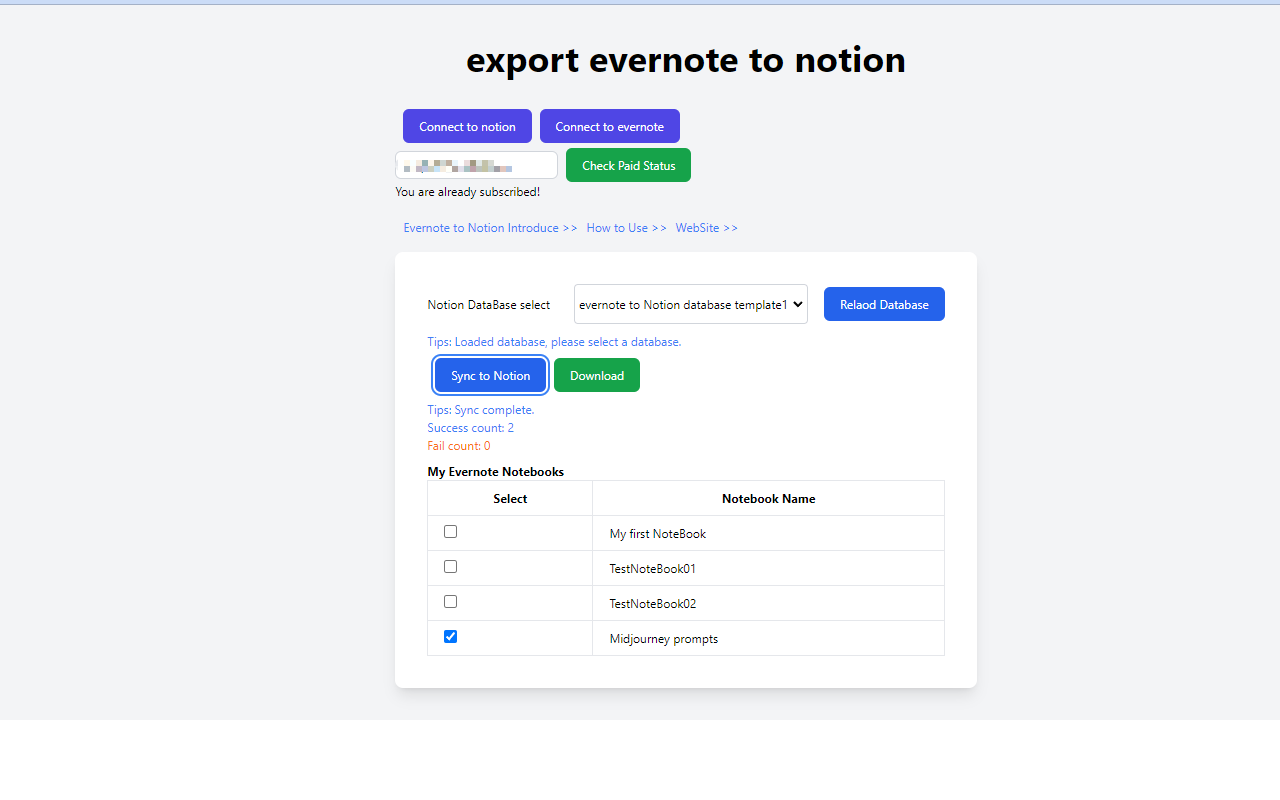Click the green Download button
Image resolution: width=1280 pixels, height=800 pixels.
[597, 375]
